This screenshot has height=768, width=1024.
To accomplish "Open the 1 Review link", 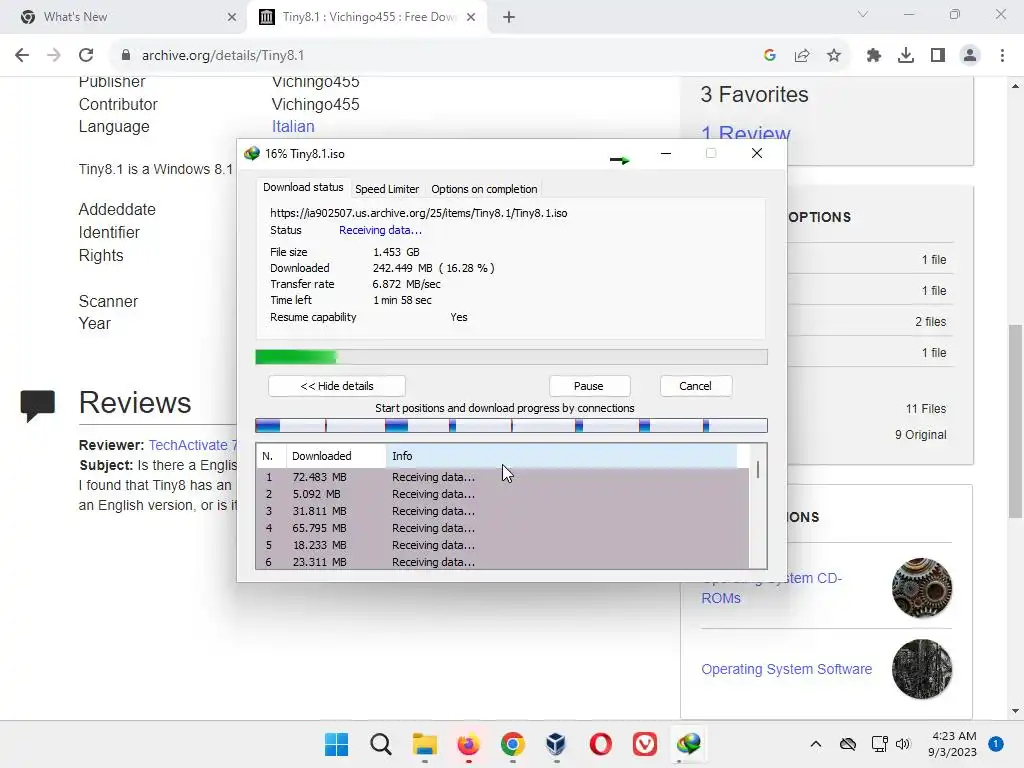I will tap(746, 133).
